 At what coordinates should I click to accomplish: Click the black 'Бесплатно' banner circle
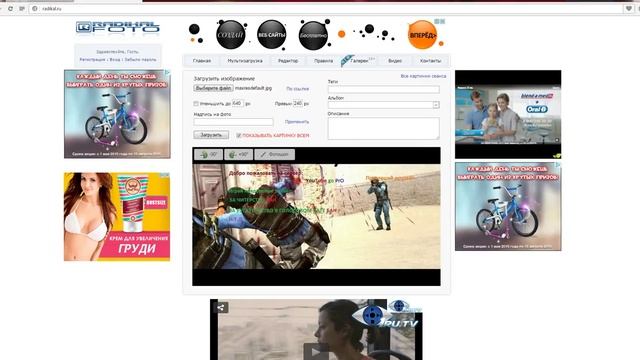(x=313, y=36)
